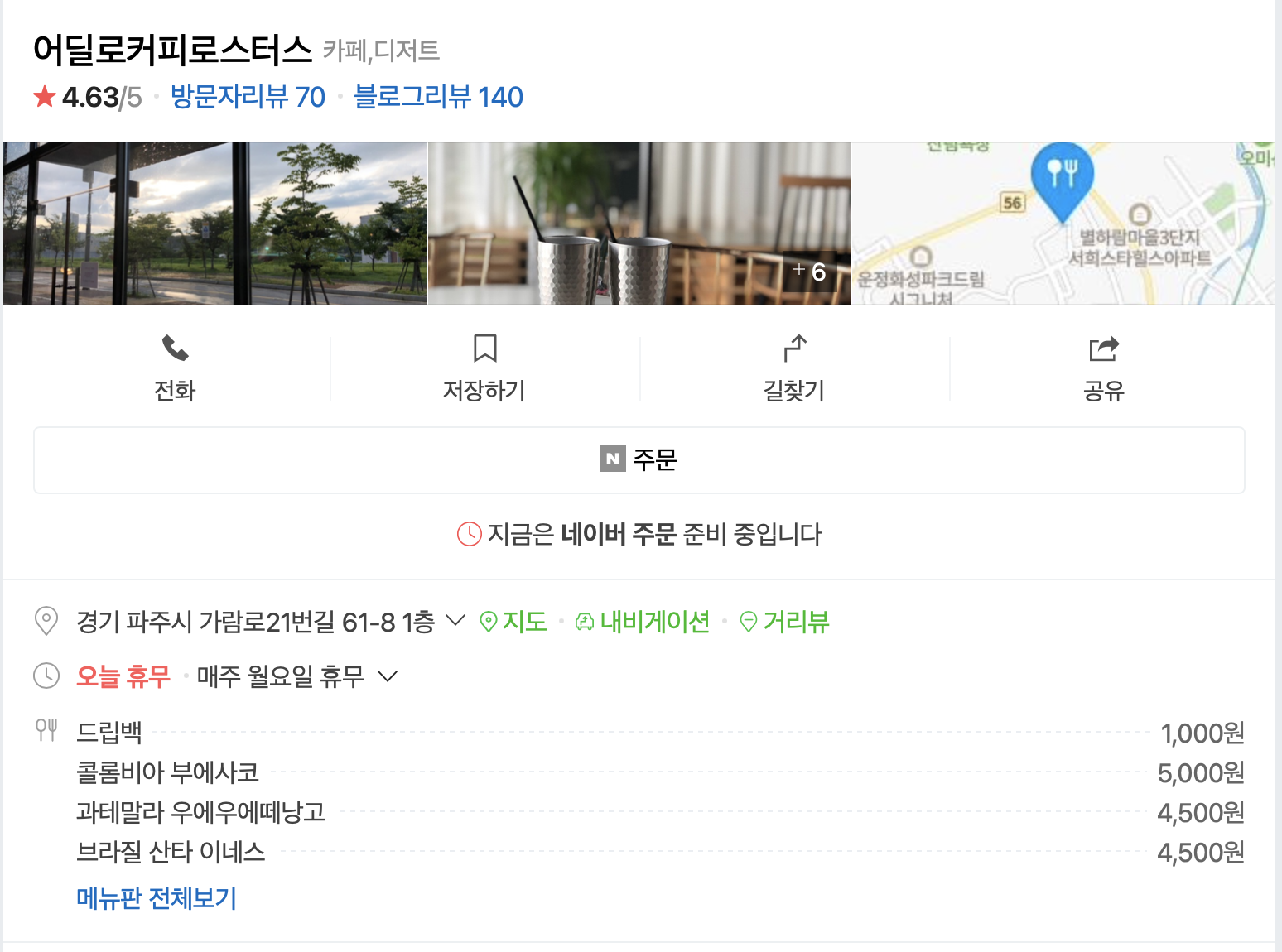Screen dimensions: 1282x952
Task: Select the 콜롬비아 부에사코 menu item
Action: click(168, 772)
